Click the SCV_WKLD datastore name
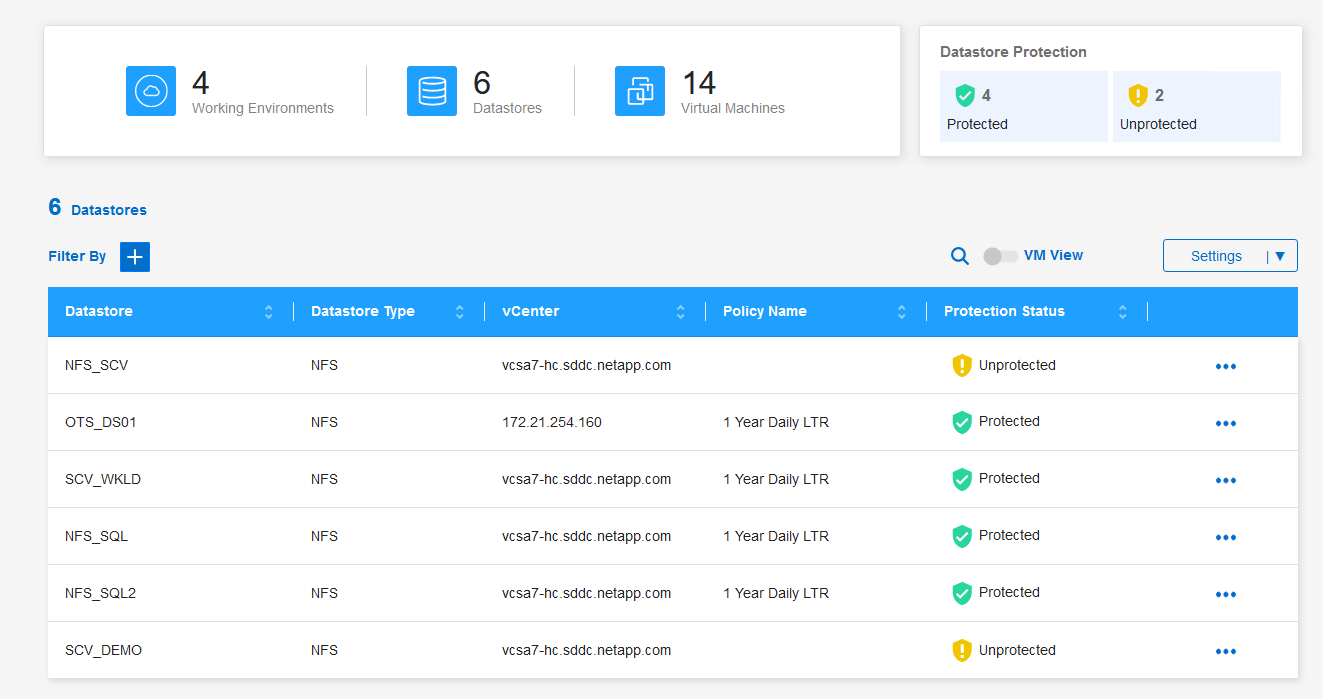Screen dimensions: 1323x699 click(x=103, y=479)
